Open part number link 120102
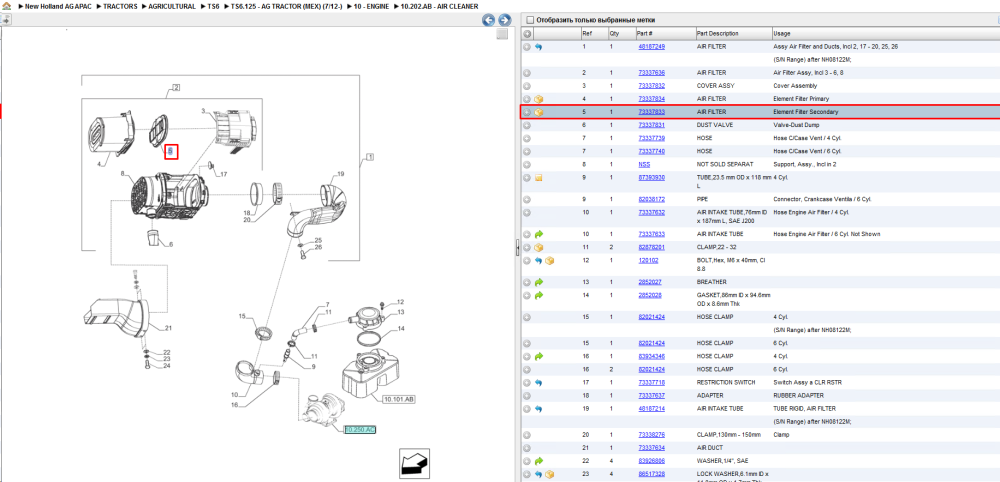1000x482 pixels. (649, 261)
